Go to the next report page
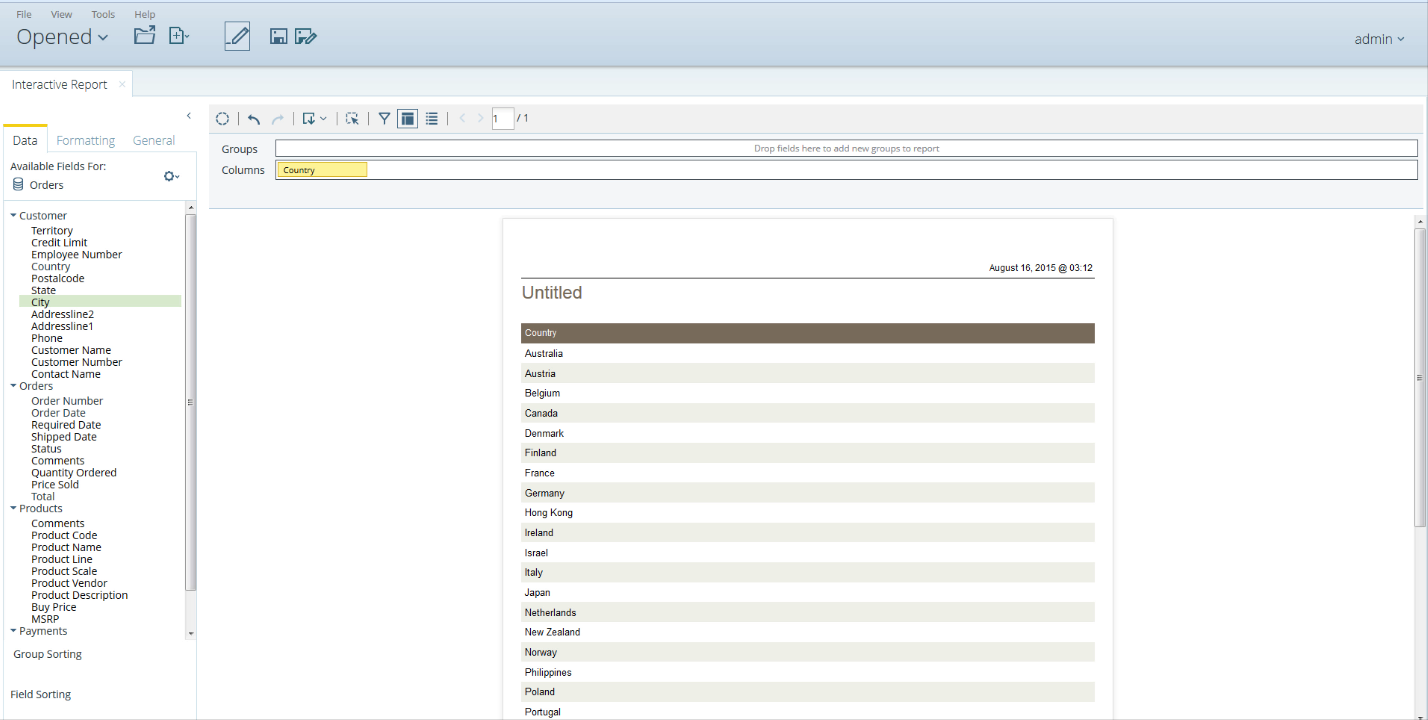 [481, 119]
